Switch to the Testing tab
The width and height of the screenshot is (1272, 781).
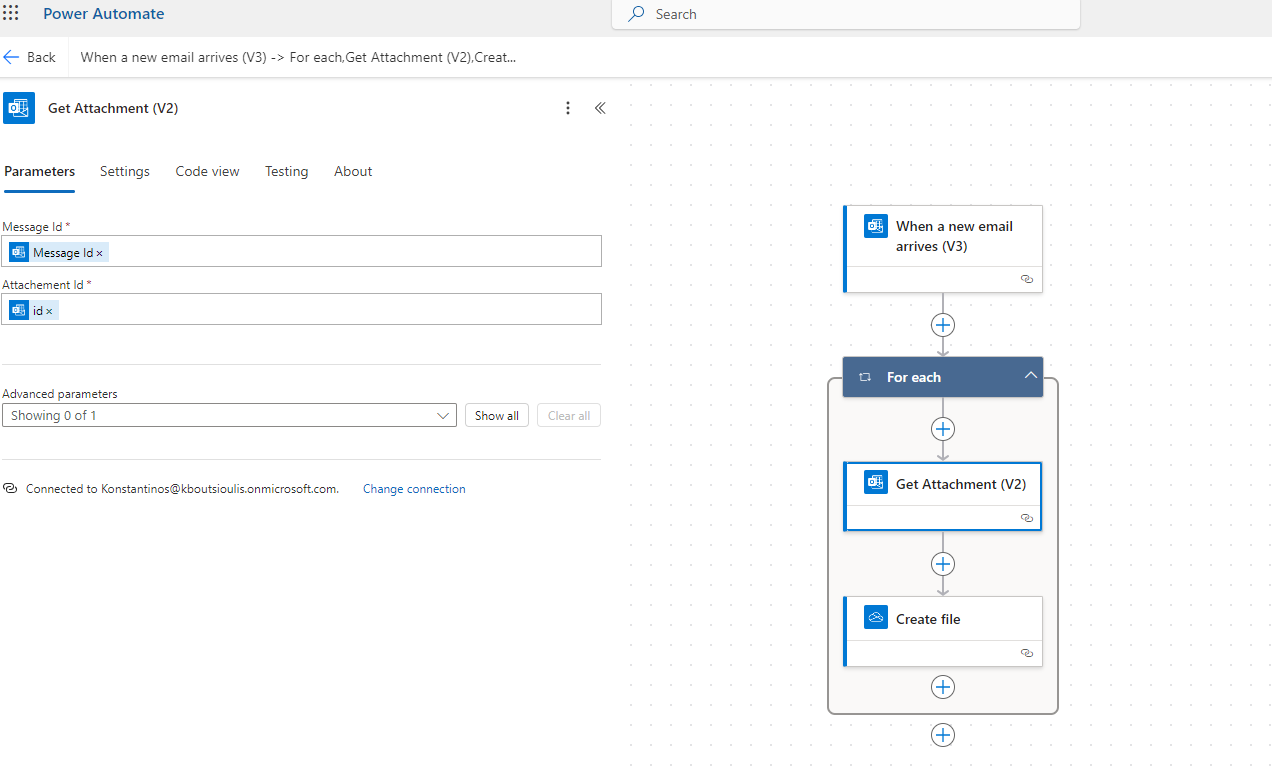(286, 171)
